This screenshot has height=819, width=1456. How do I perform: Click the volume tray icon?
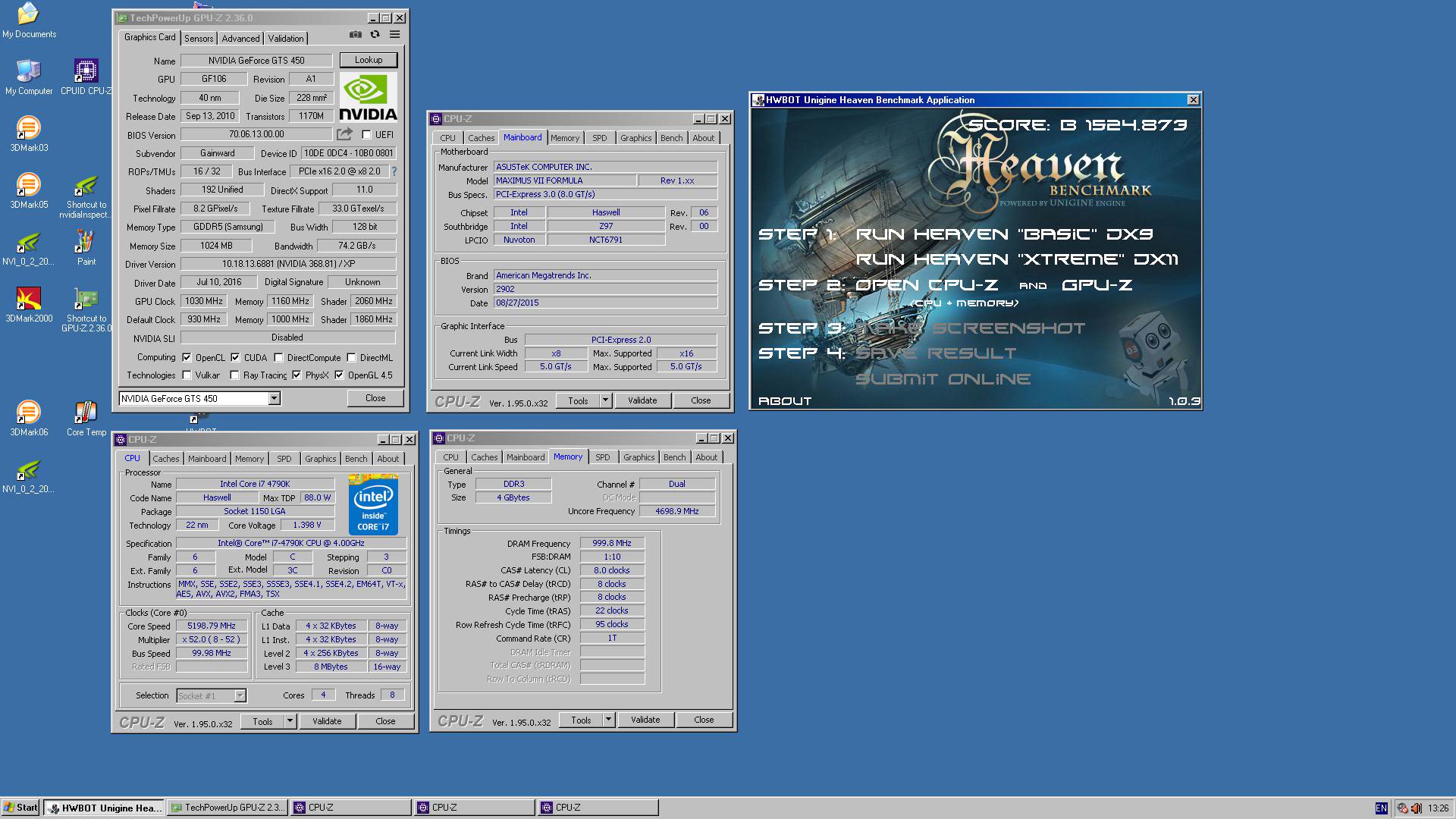(1416, 808)
